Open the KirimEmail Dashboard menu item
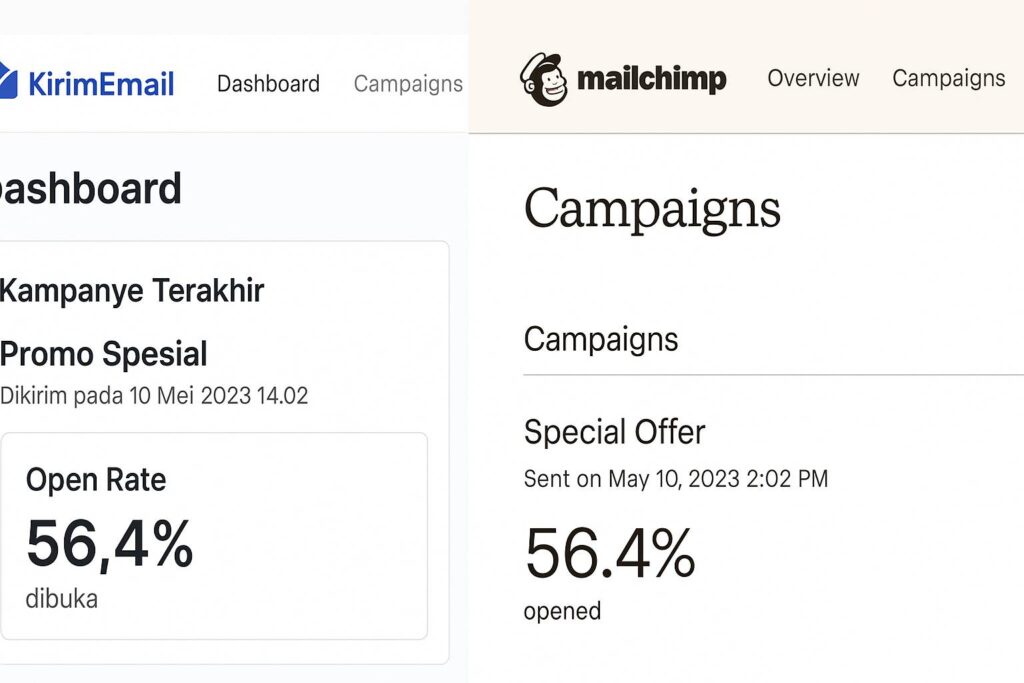Viewport: 1024px width, 683px height. 268,84
